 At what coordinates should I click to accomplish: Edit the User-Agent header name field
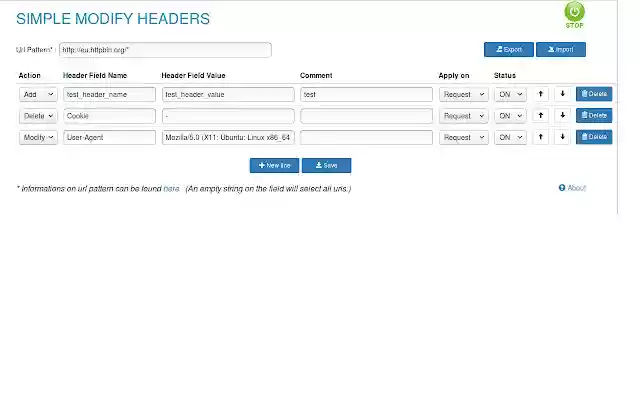(109, 138)
